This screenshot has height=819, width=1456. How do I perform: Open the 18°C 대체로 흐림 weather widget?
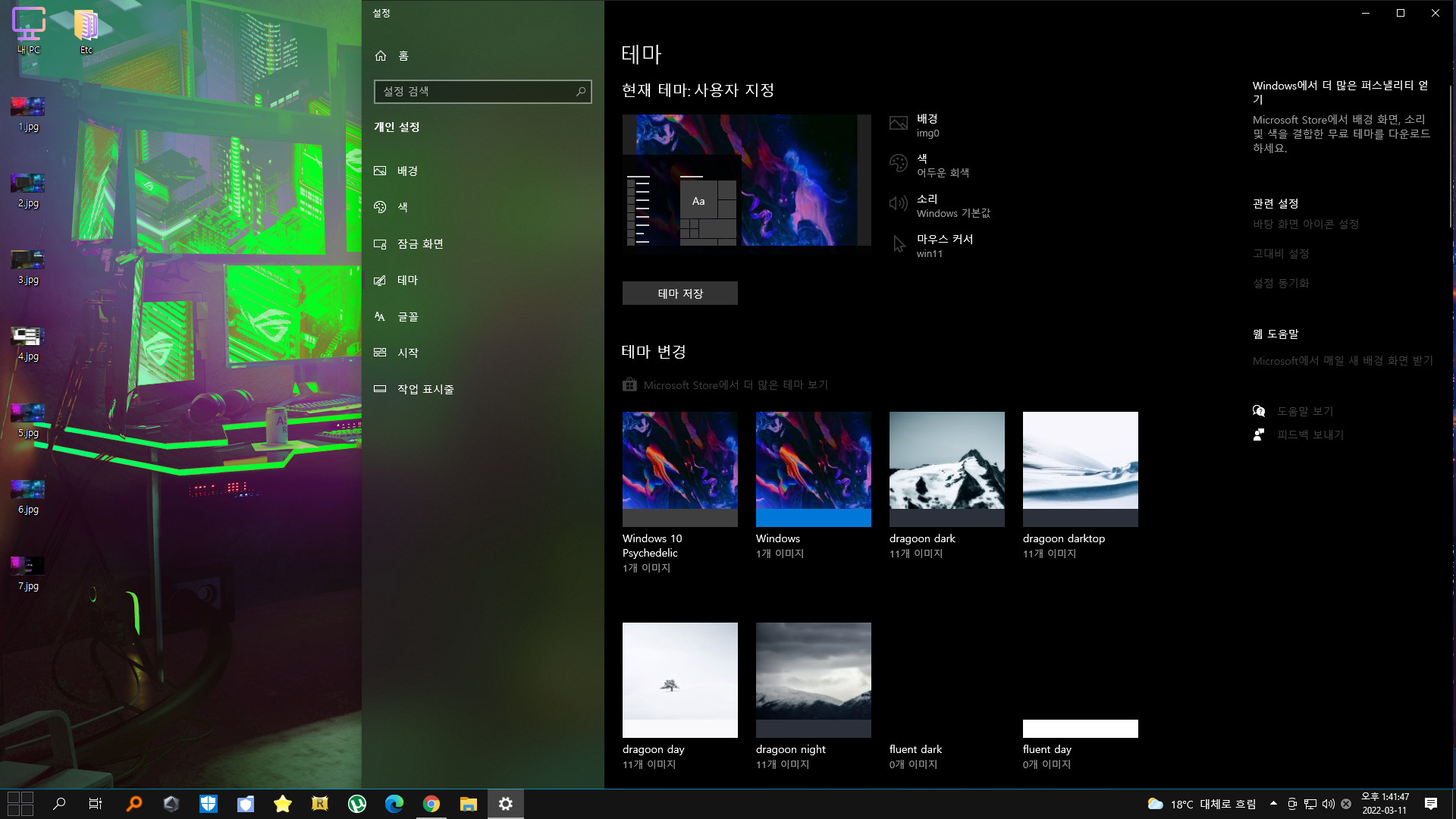pos(1202,804)
